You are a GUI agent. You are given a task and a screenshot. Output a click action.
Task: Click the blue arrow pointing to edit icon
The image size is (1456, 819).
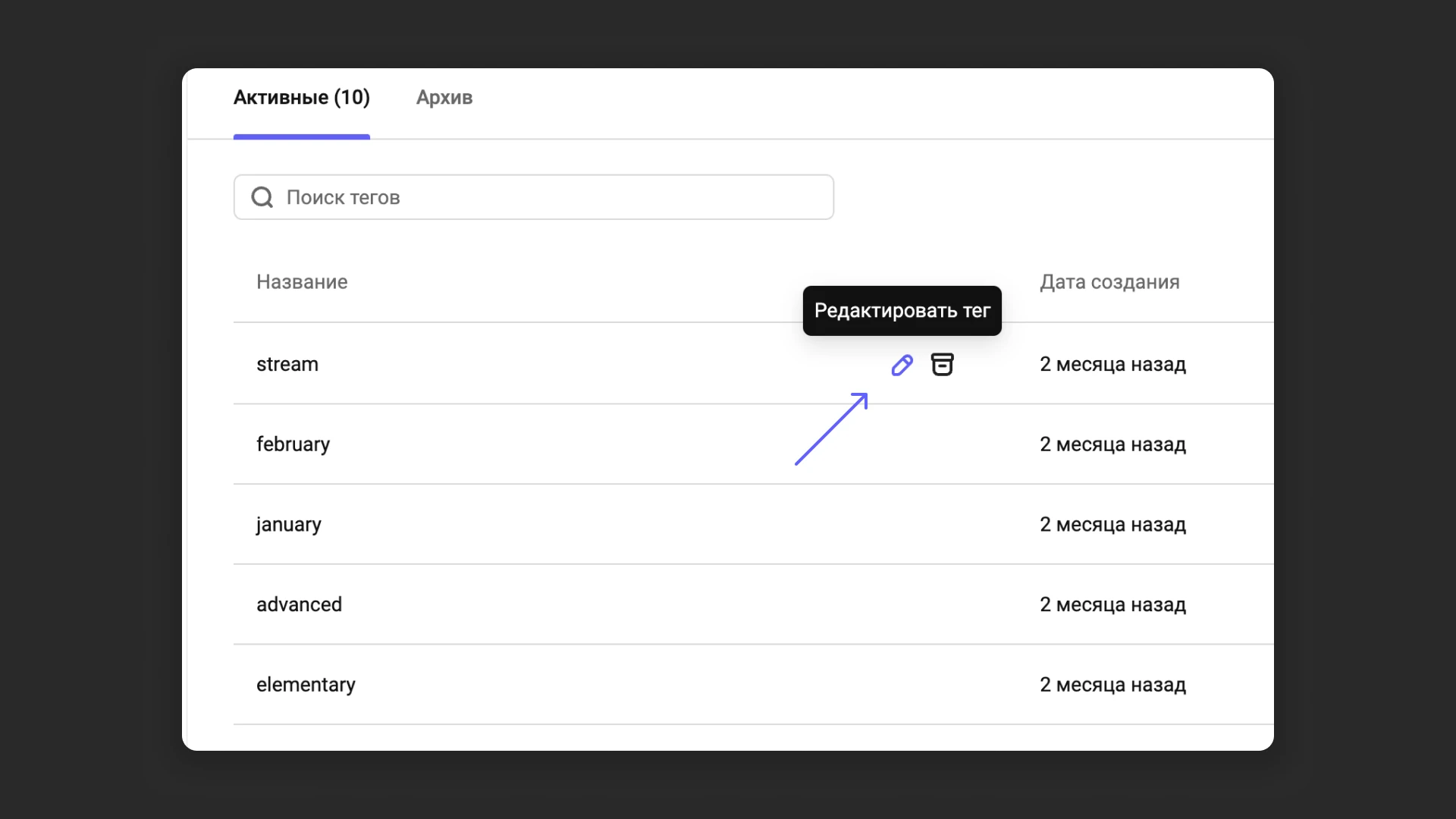[x=830, y=430]
